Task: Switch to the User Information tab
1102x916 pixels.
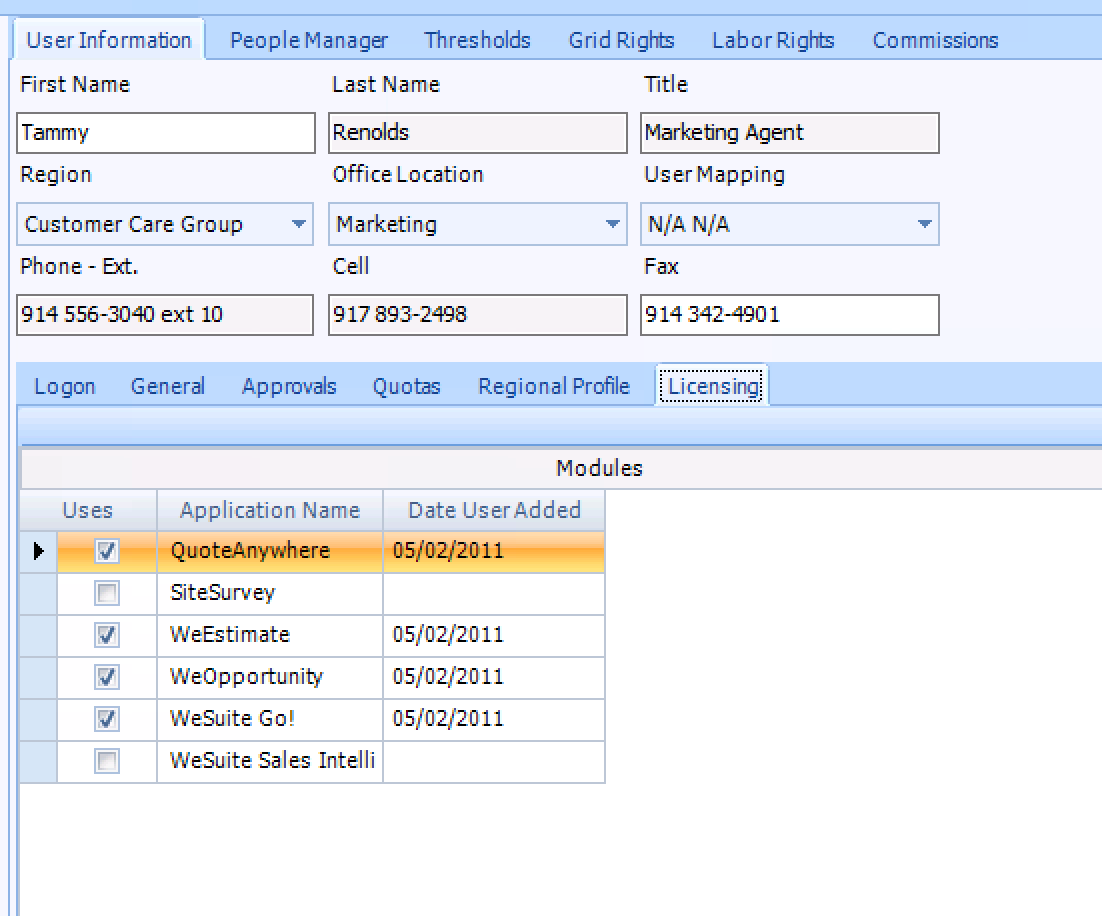Action: tap(109, 40)
